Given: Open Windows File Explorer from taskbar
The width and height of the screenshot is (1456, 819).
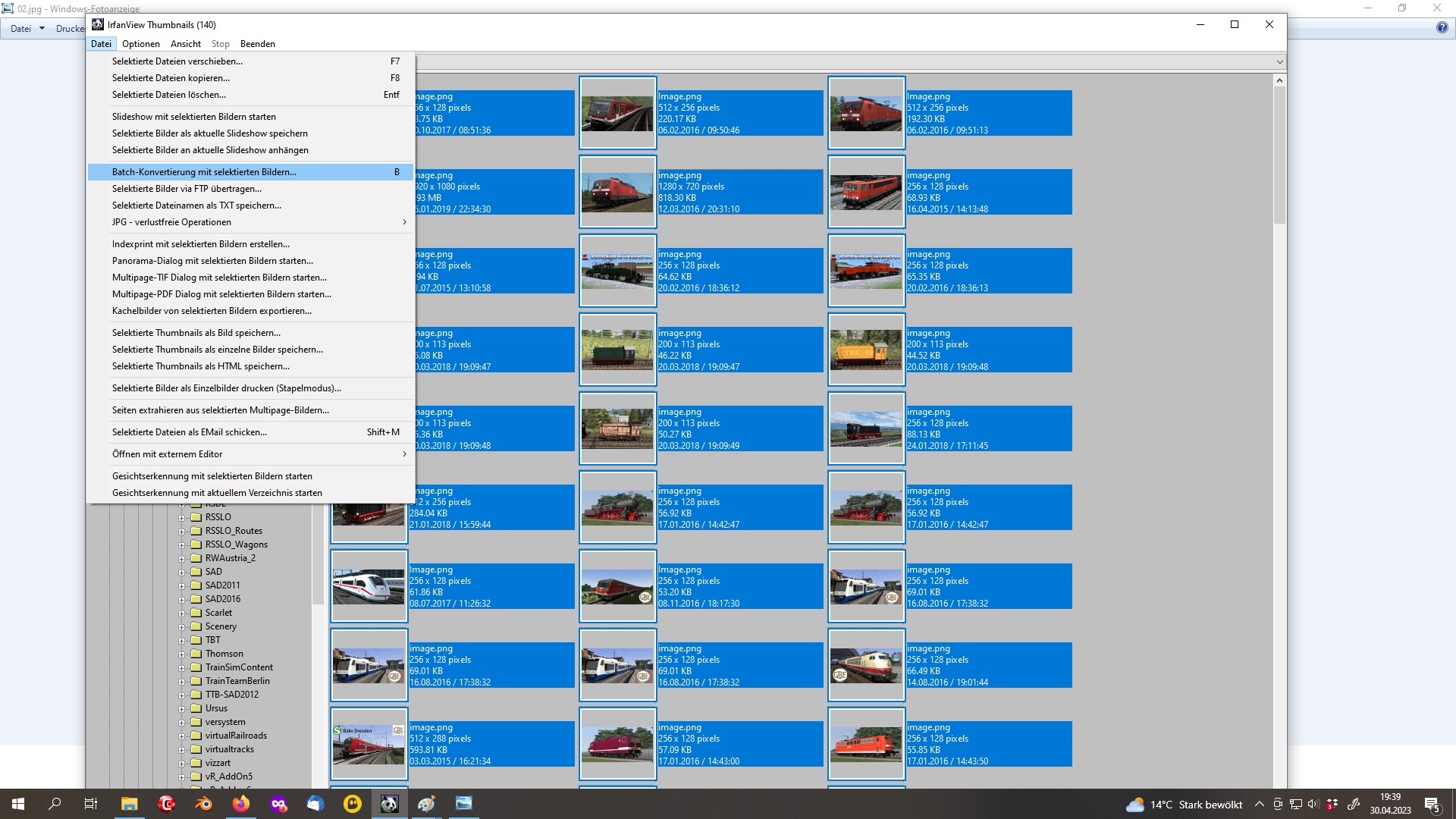Looking at the screenshot, I should (x=129, y=804).
